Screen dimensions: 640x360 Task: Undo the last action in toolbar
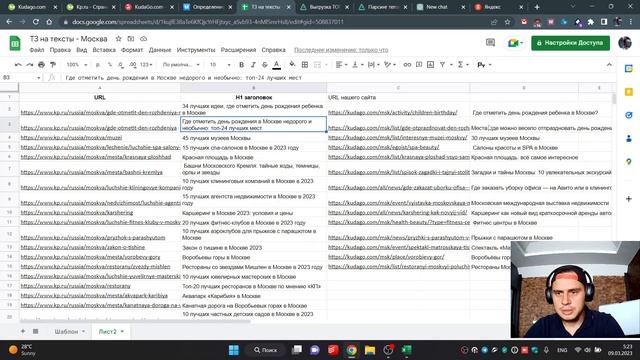[18, 64]
